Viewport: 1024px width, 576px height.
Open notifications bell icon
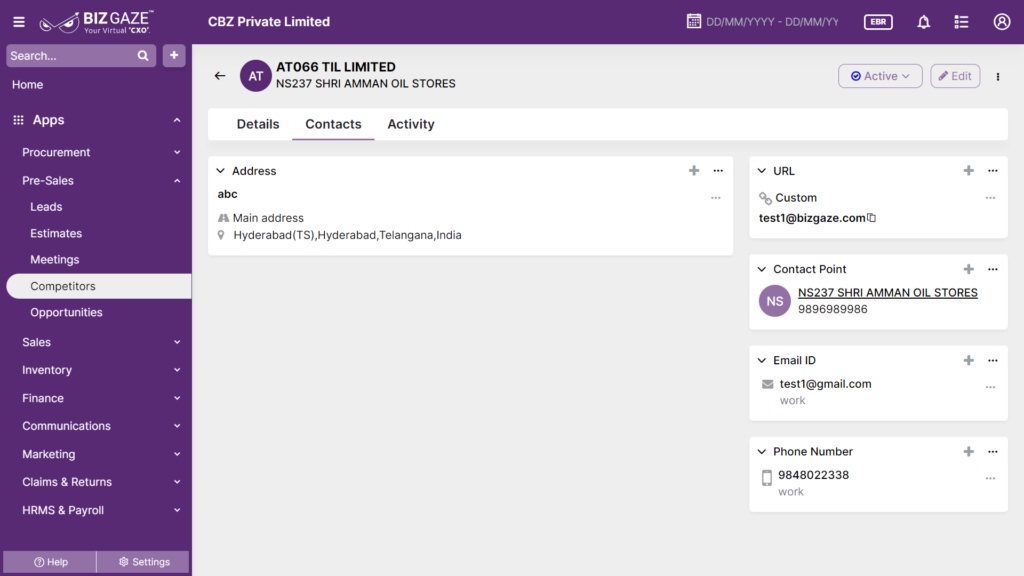[923, 22]
